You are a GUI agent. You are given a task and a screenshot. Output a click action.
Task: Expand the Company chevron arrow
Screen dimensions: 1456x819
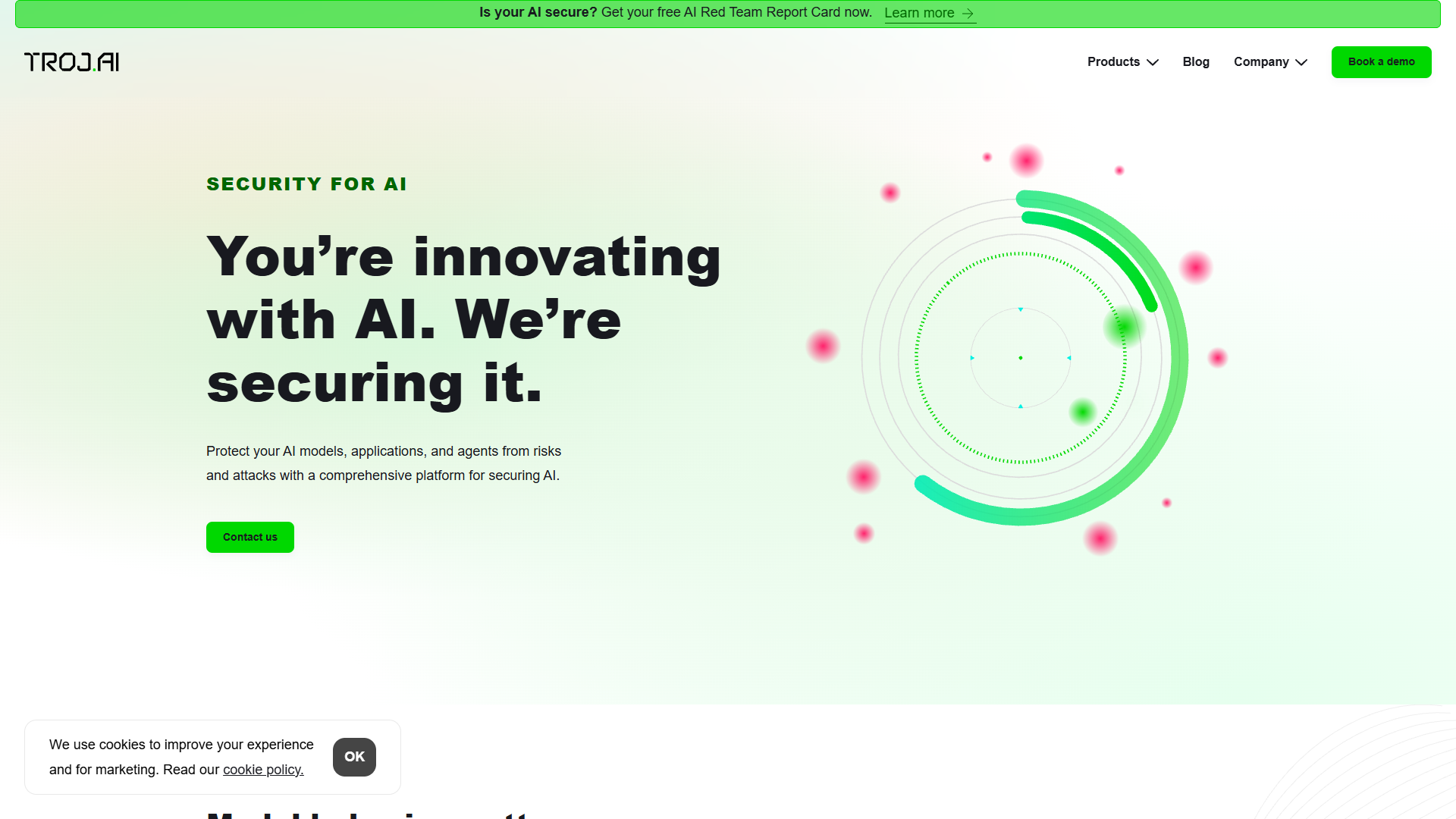click(x=1301, y=62)
